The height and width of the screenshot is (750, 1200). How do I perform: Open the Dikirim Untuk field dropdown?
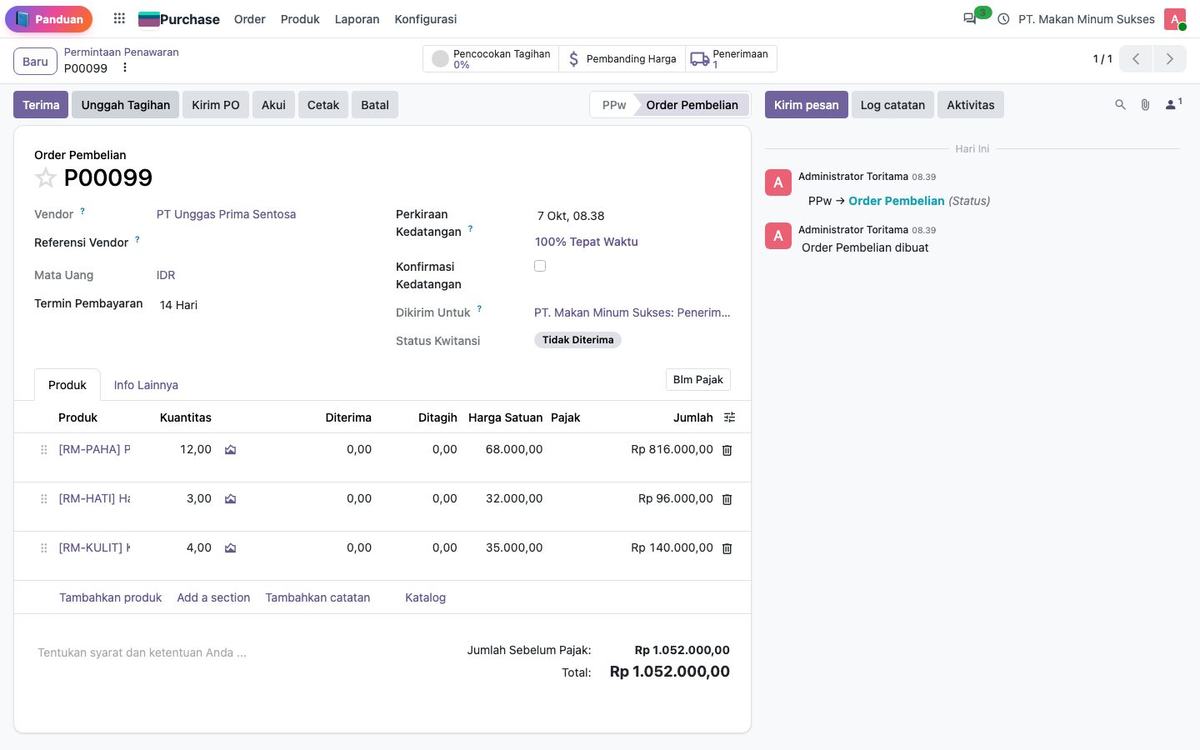pyautogui.click(x=633, y=313)
